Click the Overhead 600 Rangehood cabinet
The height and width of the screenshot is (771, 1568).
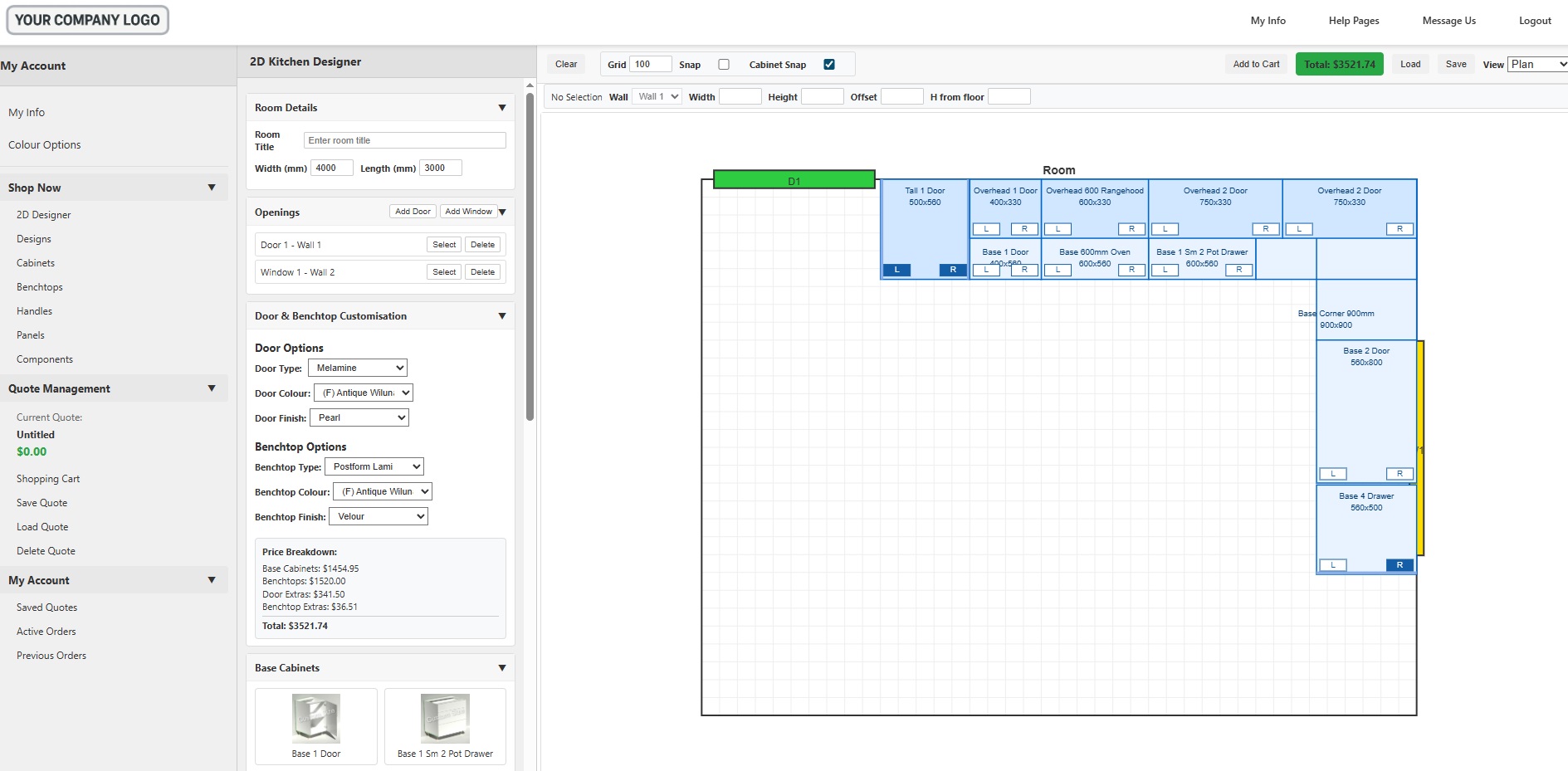coord(1094,207)
